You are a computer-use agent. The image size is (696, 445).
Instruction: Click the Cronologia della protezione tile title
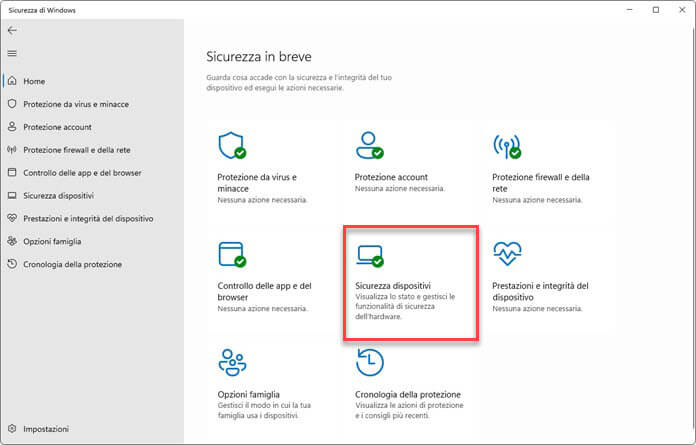(x=408, y=394)
